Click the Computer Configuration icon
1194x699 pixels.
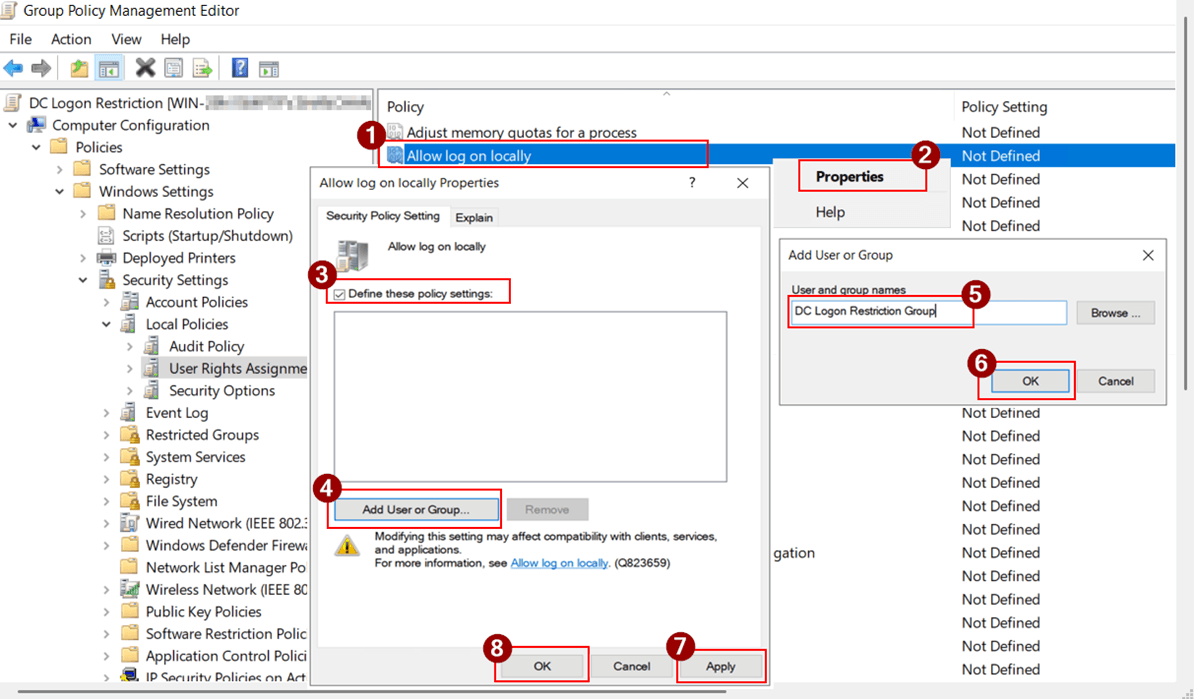pos(37,125)
